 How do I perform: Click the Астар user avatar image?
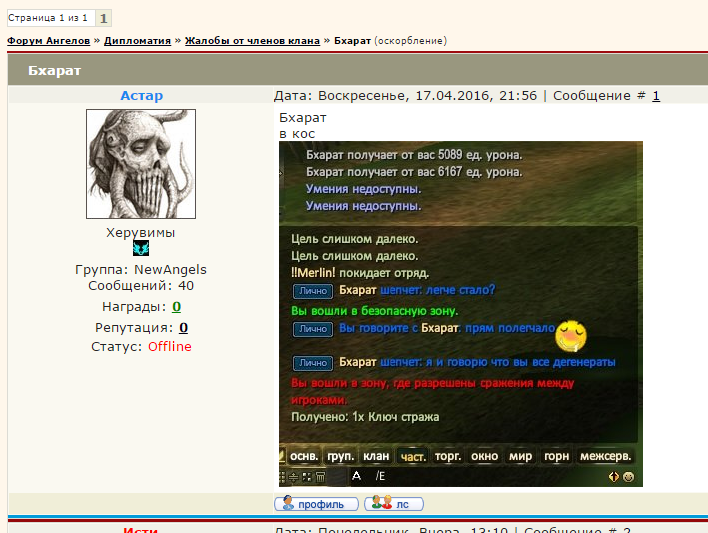141,164
